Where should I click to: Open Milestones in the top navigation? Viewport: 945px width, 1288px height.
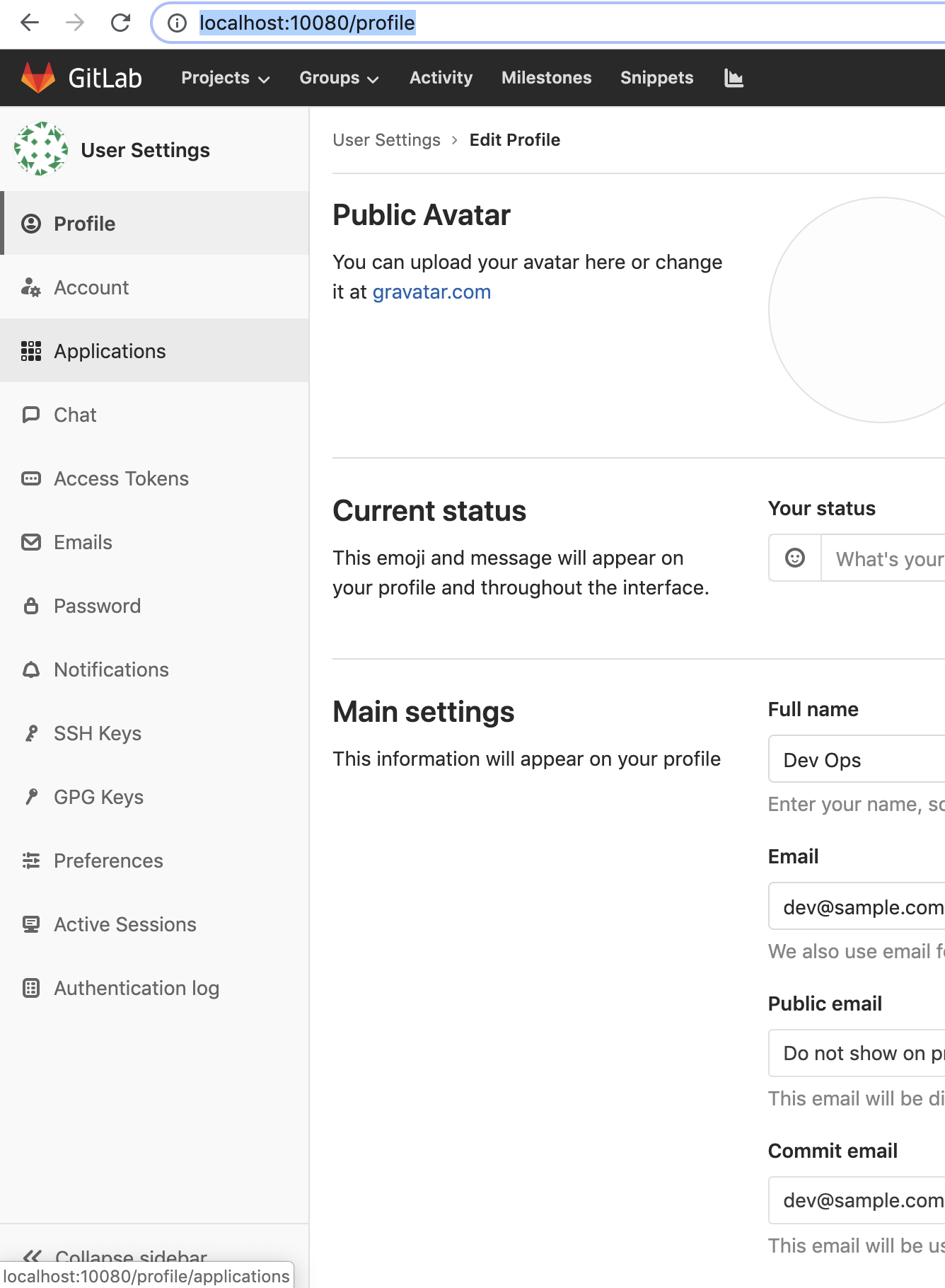[546, 78]
